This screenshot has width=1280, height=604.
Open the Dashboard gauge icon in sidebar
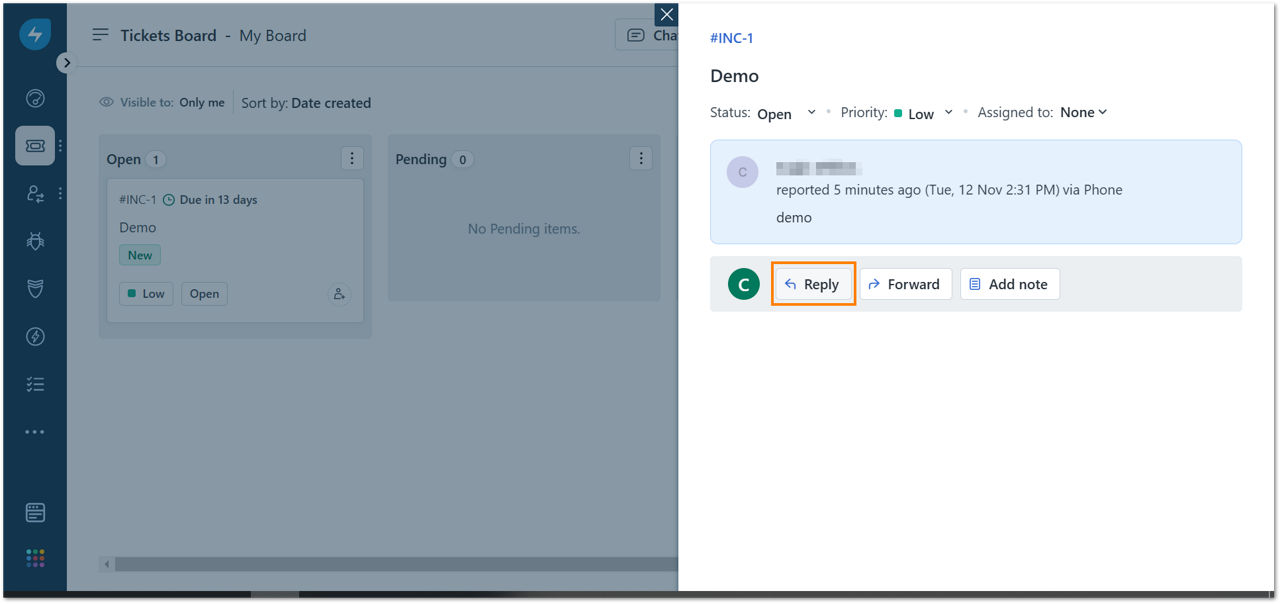tap(35, 98)
